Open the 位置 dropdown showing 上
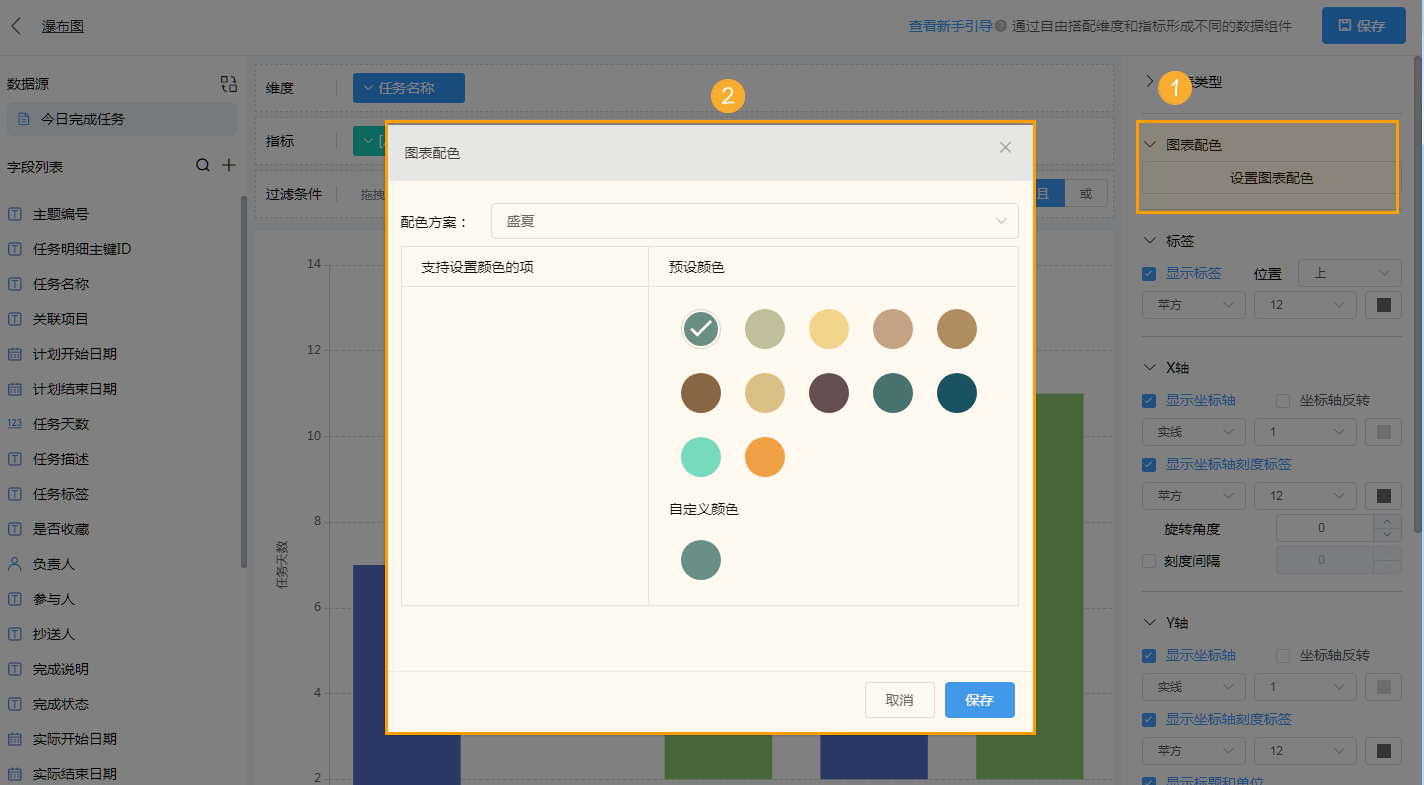The image size is (1424, 785). coord(1349,272)
